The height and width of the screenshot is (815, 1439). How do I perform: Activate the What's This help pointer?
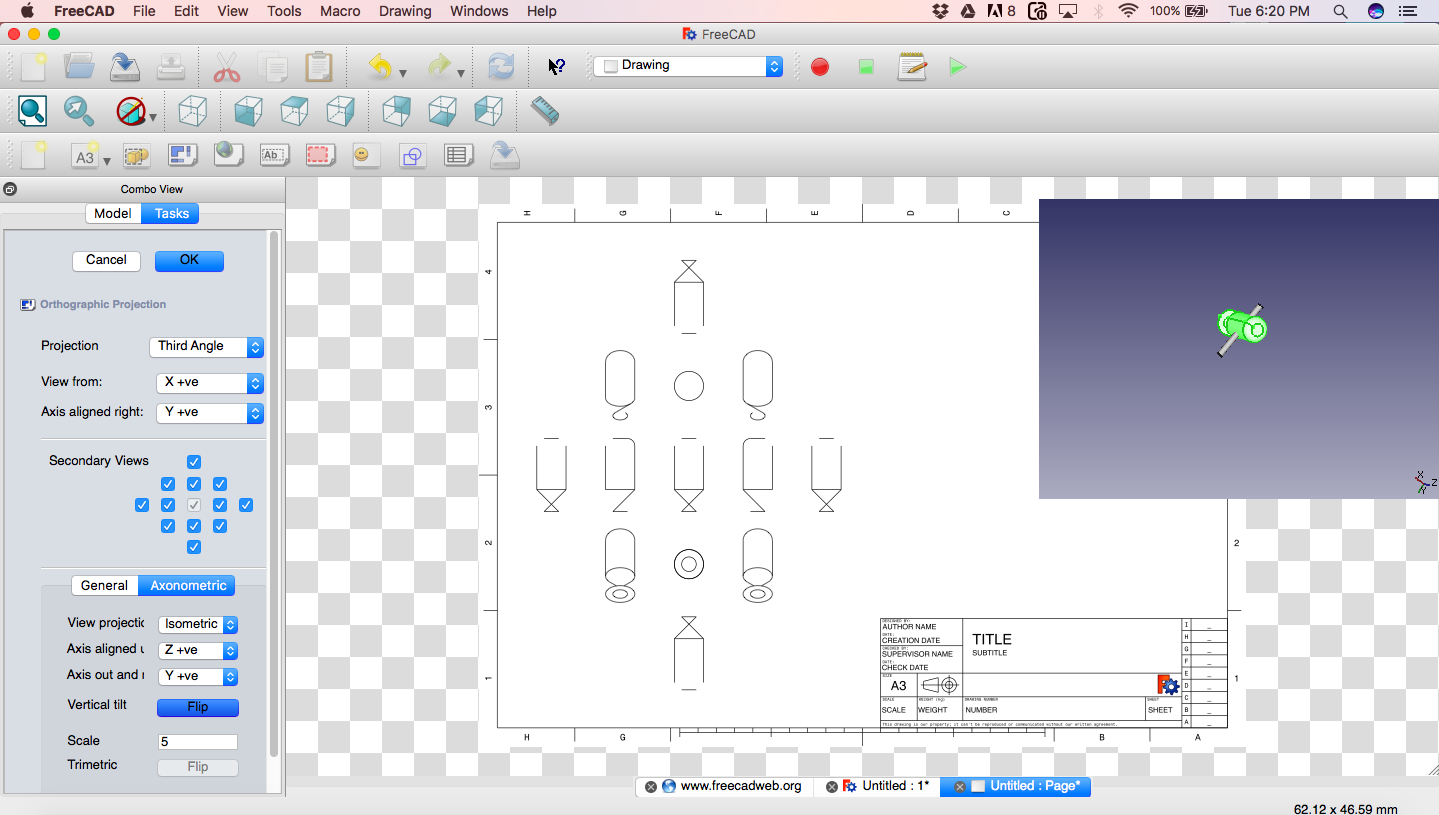click(x=556, y=66)
